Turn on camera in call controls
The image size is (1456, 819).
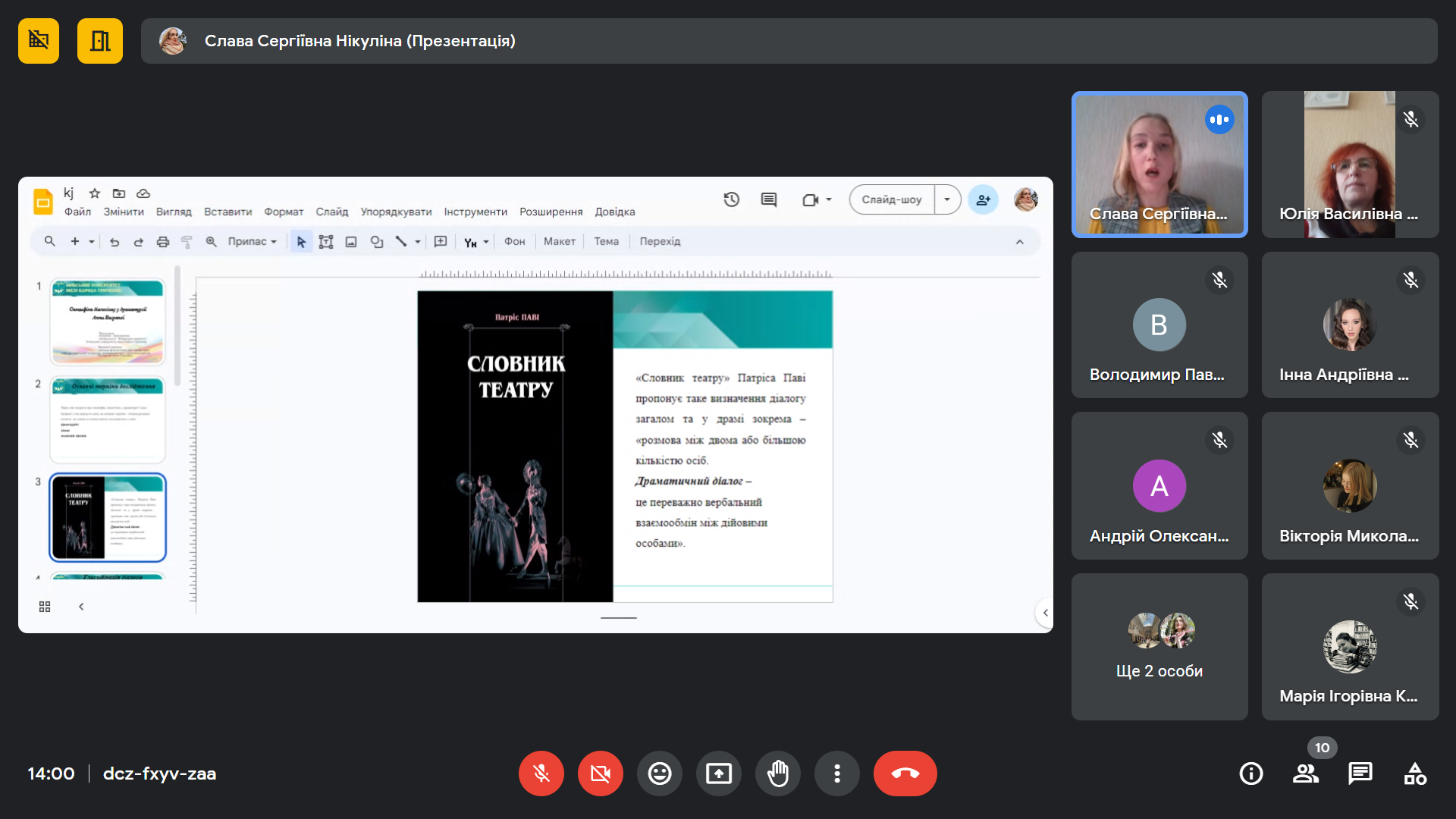(x=600, y=773)
